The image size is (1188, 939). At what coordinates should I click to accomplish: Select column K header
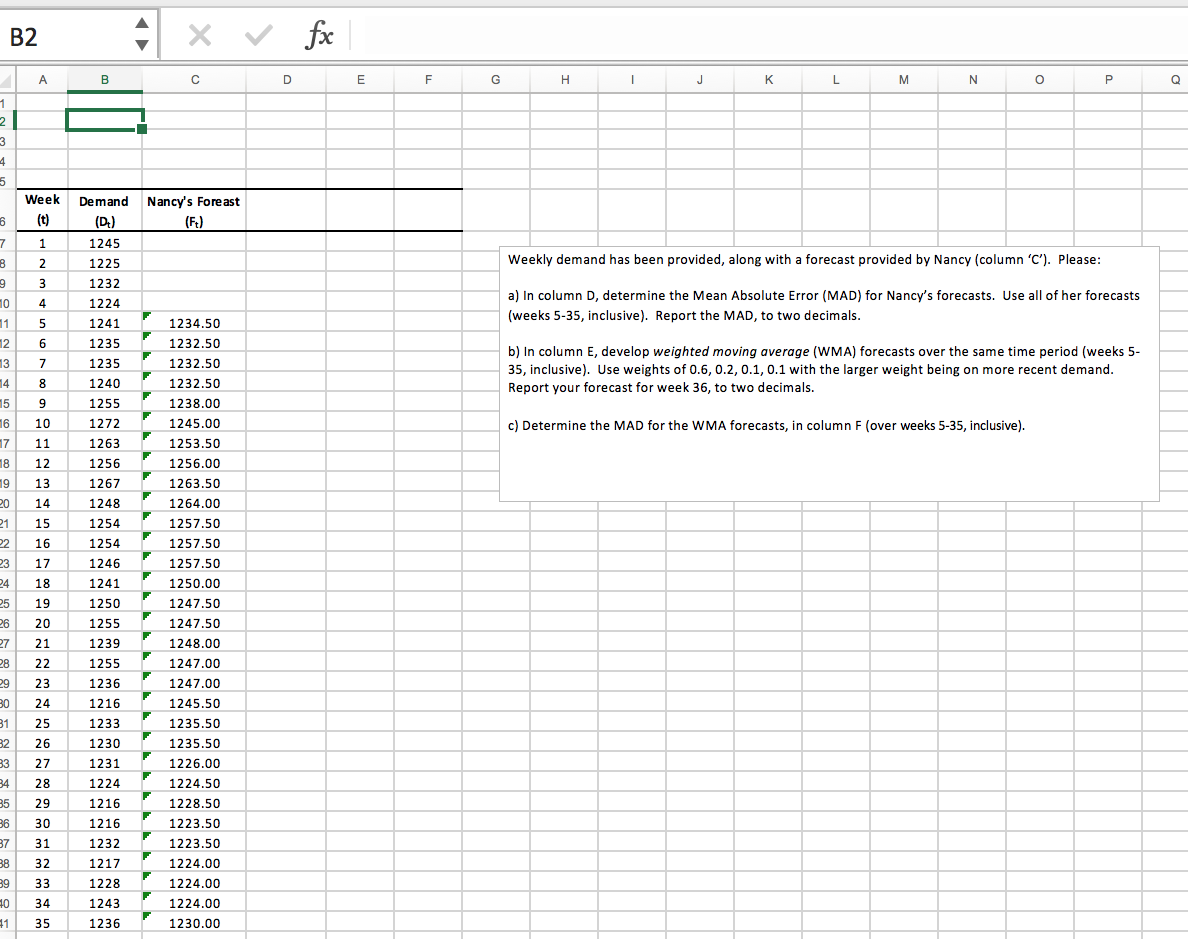[768, 80]
